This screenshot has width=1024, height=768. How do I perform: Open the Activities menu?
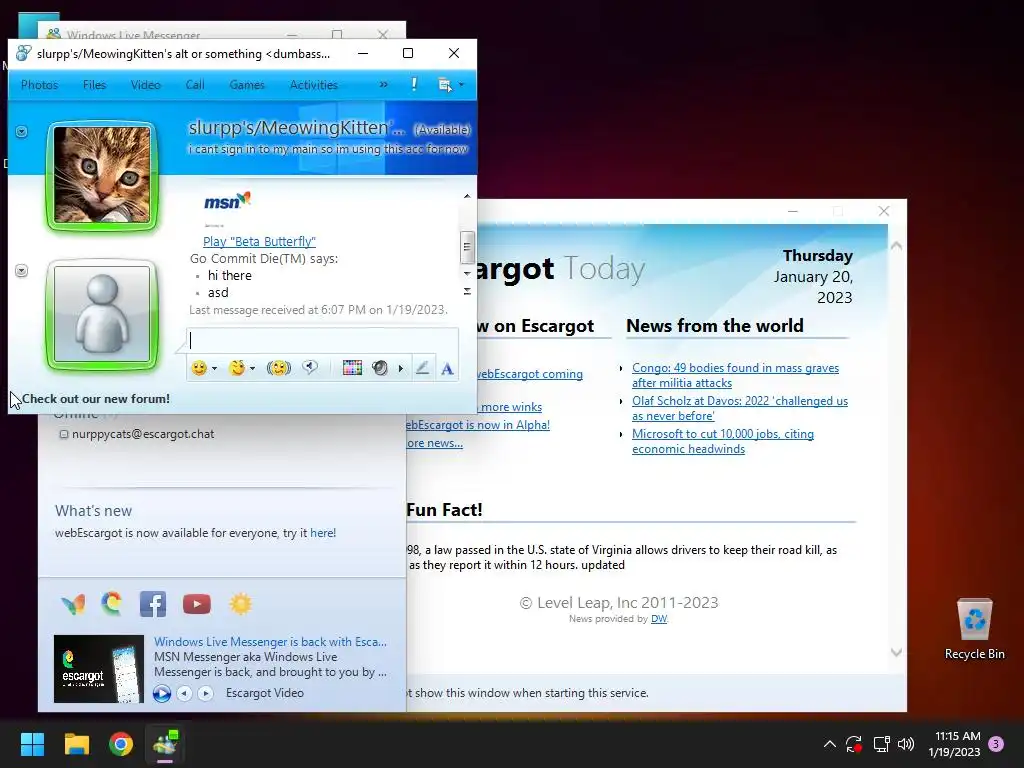[x=313, y=85]
